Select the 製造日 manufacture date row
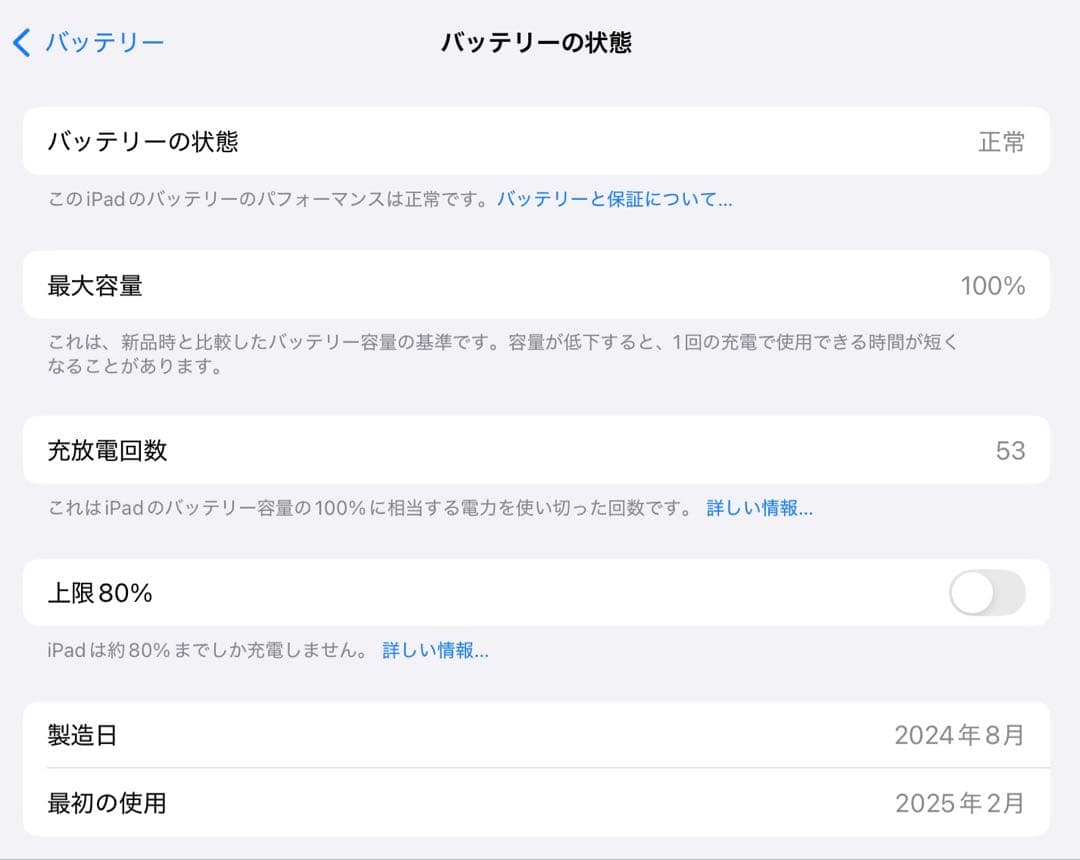1080x860 pixels. pos(540,735)
